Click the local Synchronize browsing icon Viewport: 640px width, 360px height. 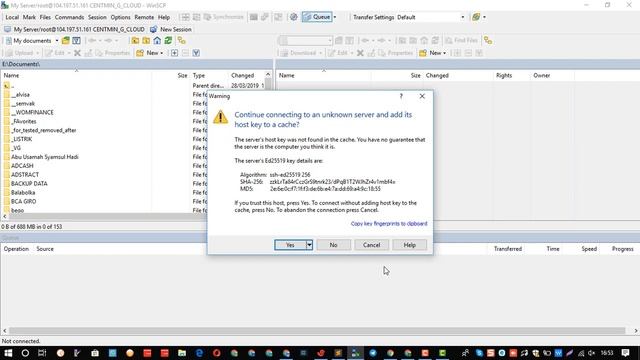point(182,40)
